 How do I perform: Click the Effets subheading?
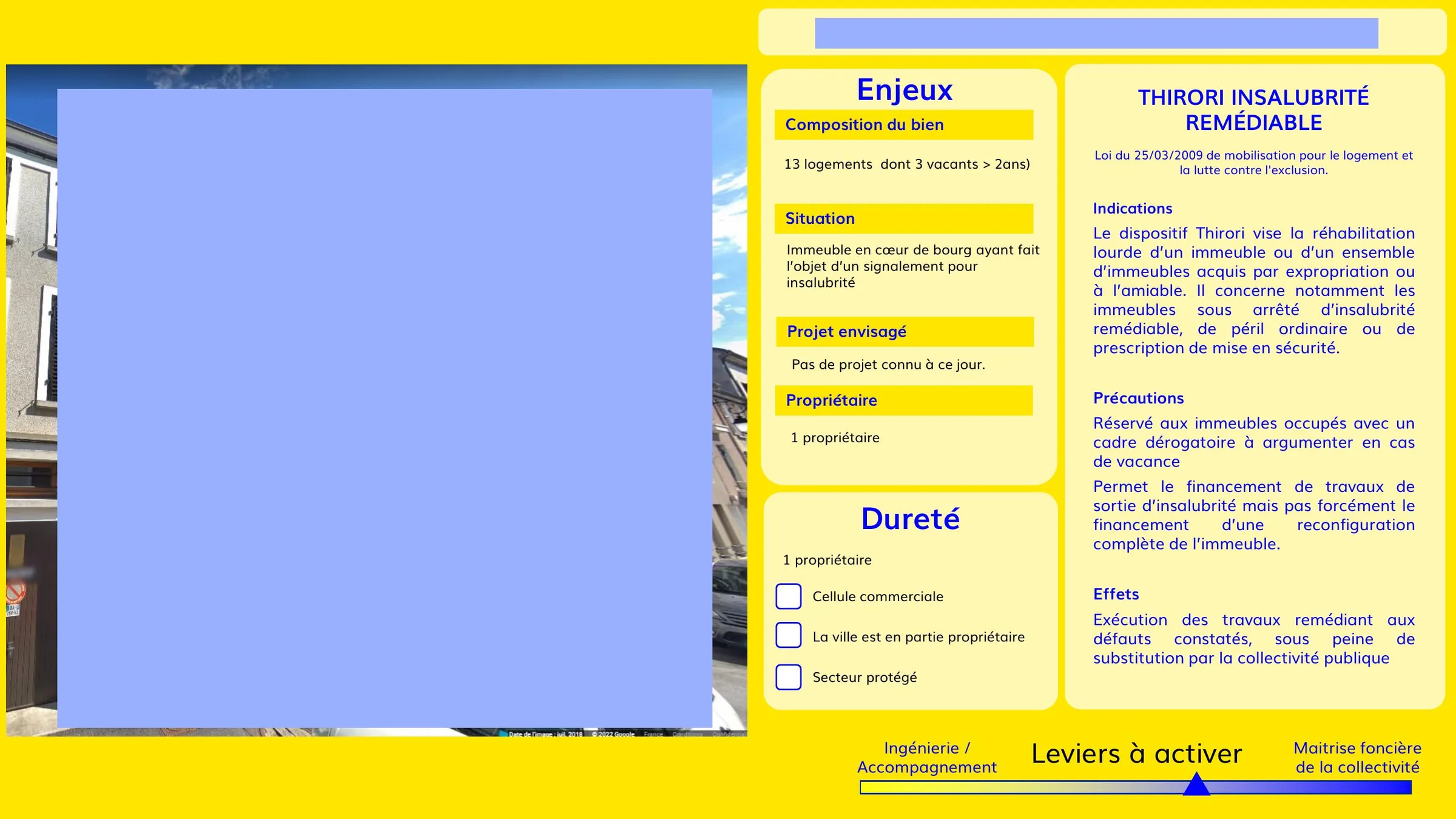point(1116,594)
